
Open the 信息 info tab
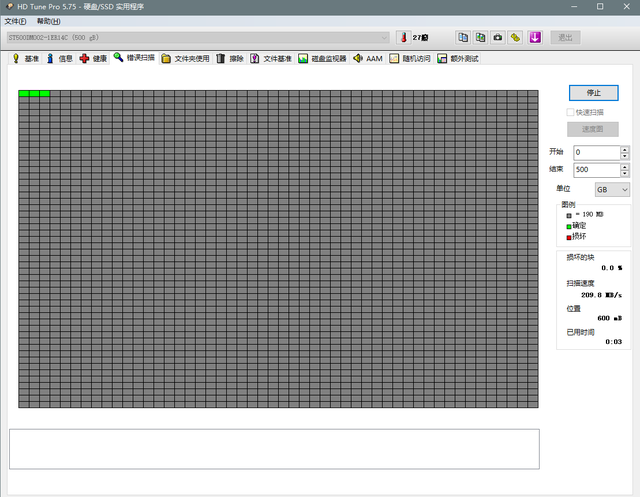pos(60,59)
